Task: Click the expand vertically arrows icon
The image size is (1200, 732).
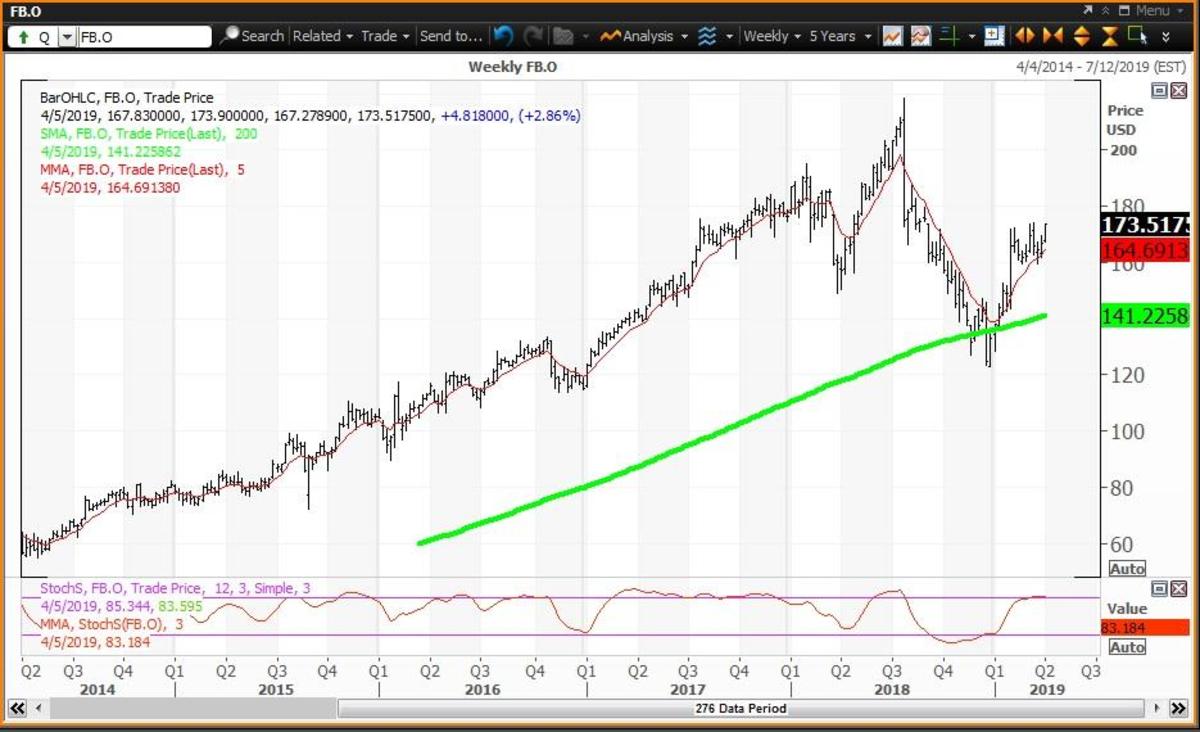Action: (x=1081, y=36)
